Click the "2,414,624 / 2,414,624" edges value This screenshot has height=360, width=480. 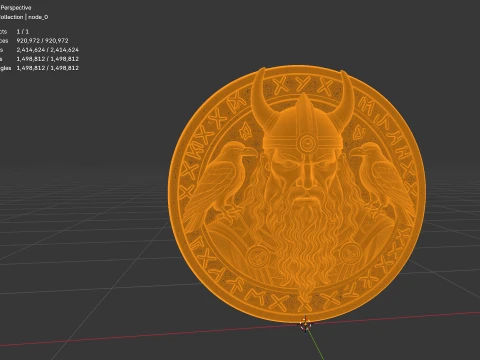point(48,50)
